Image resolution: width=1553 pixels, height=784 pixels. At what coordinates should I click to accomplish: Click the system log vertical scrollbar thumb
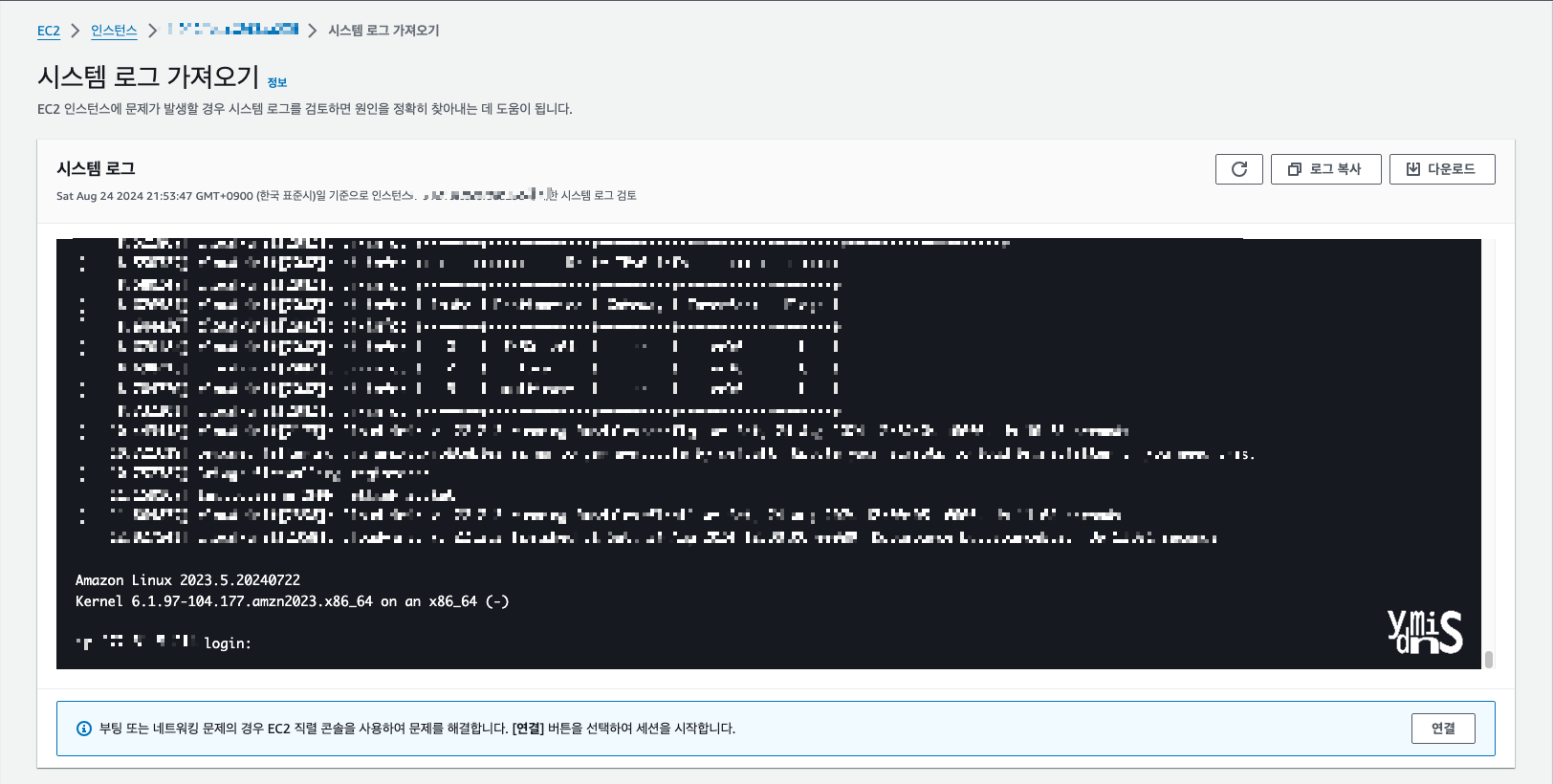[1489, 660]
